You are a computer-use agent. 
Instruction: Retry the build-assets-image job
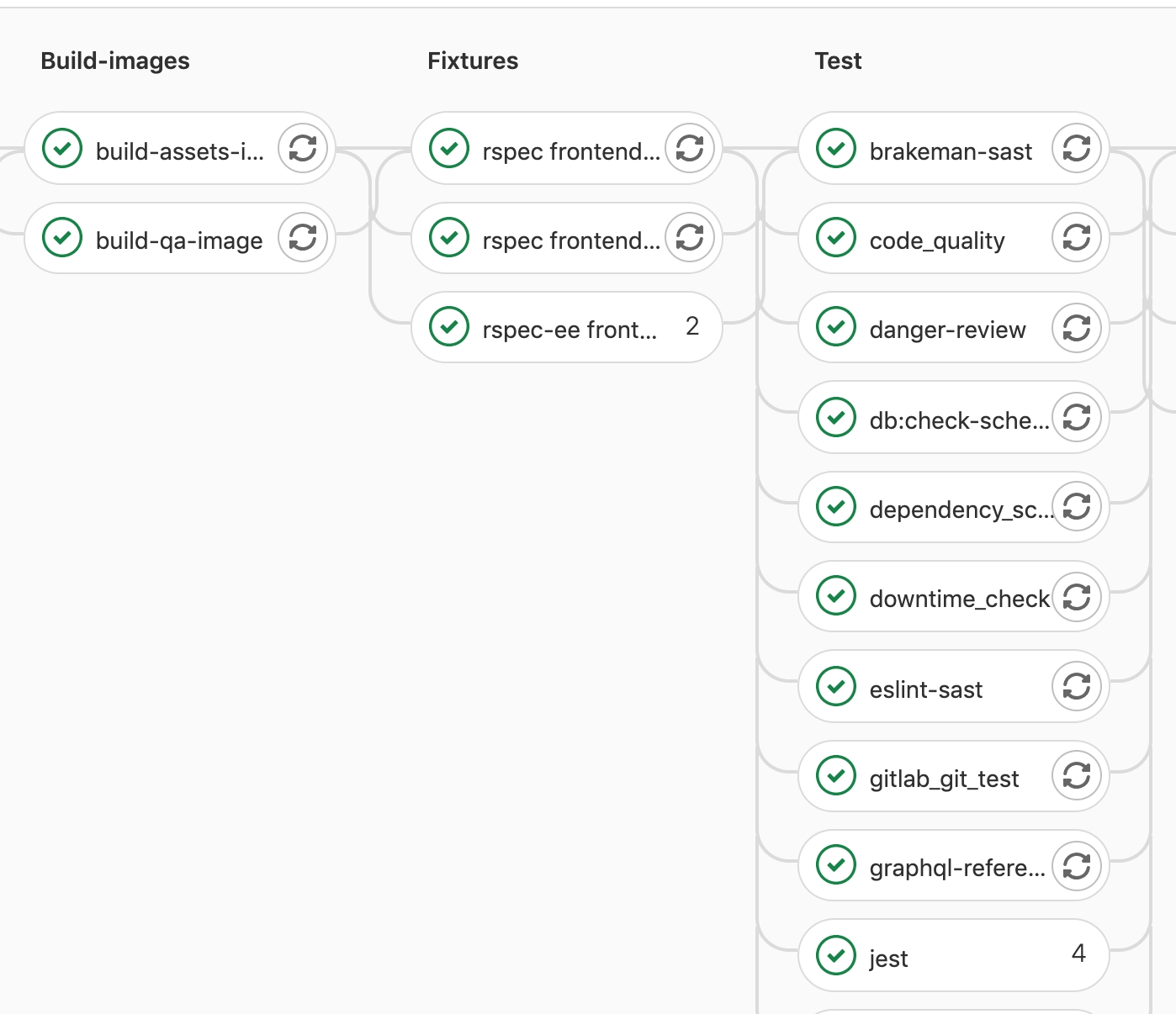point(302,148)
